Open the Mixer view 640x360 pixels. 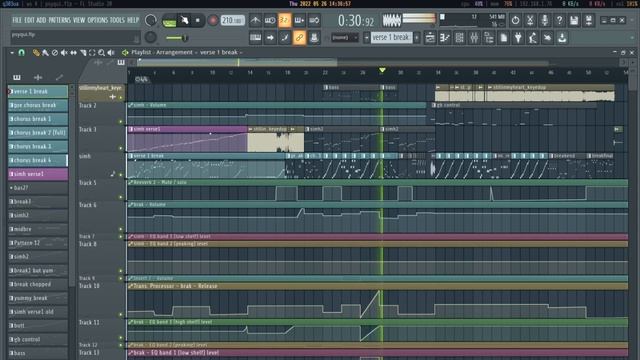[474, 38]
